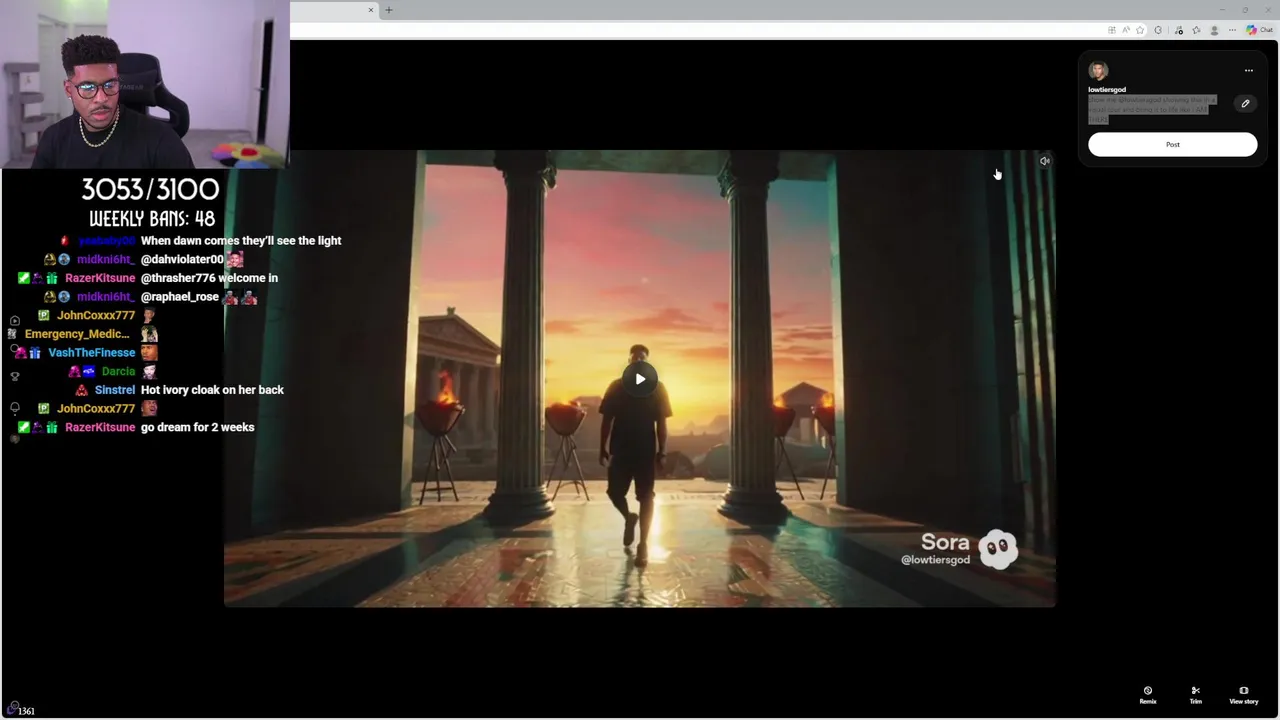The height and width of the screenshot is (720, 1280).
Task: Edit the prompt with pencil icon
Action: tap(1245, 104)
